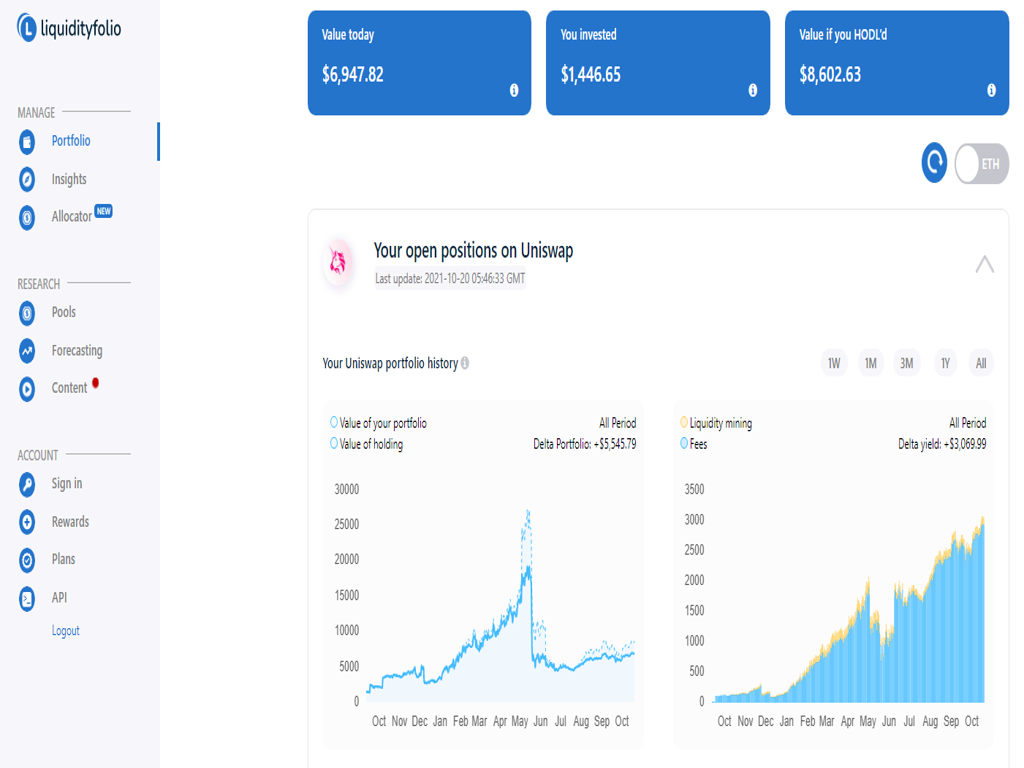
Task: Open Insights via its compass icon
Action: point(27,180)
